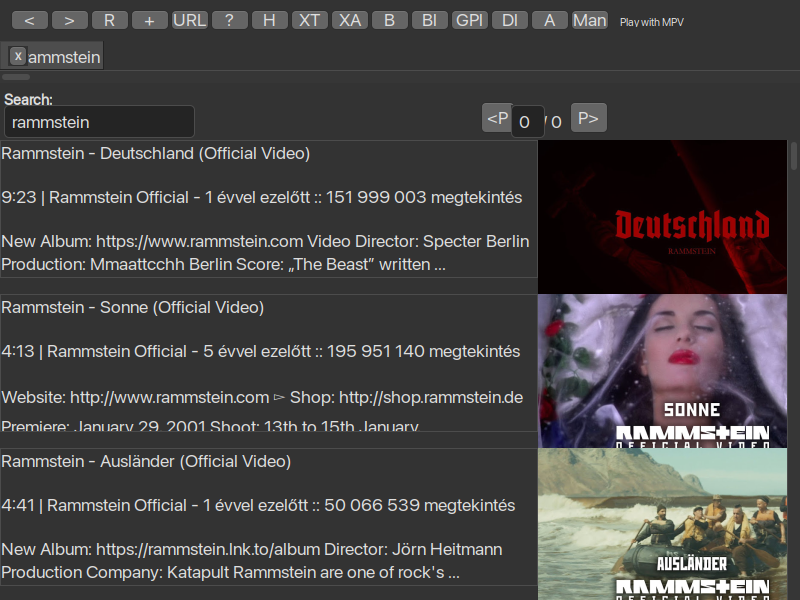The height and width of the screenshot is (600, 800).
Task: Open the 'H' toolbar button
Action: 269,20
